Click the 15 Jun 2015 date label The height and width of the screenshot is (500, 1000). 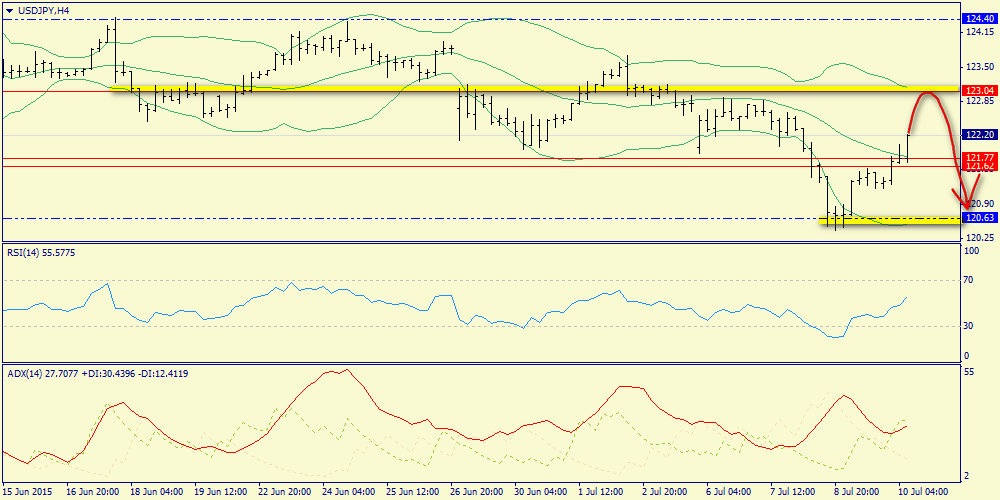(29, 492)
